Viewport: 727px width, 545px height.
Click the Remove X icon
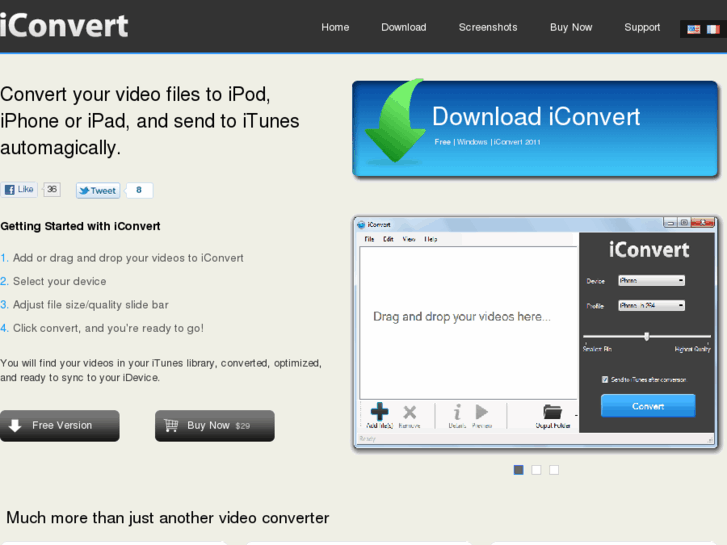tap(409, 412)
